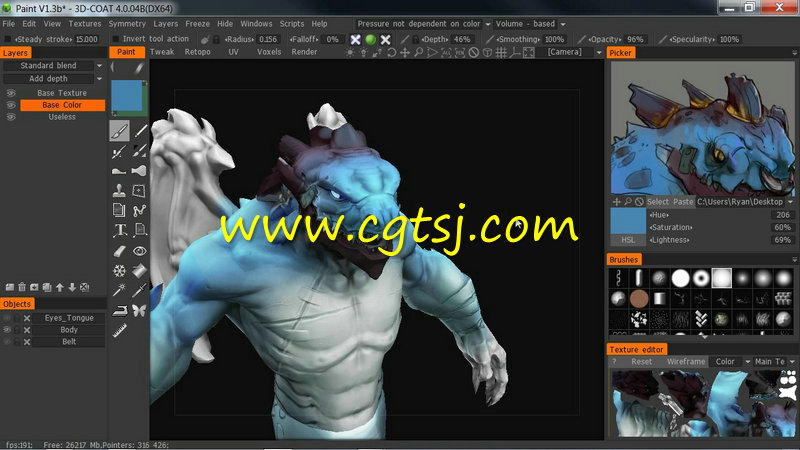
Task: Toggle the Radius lock icon
Action: click(x=216, y=39)
